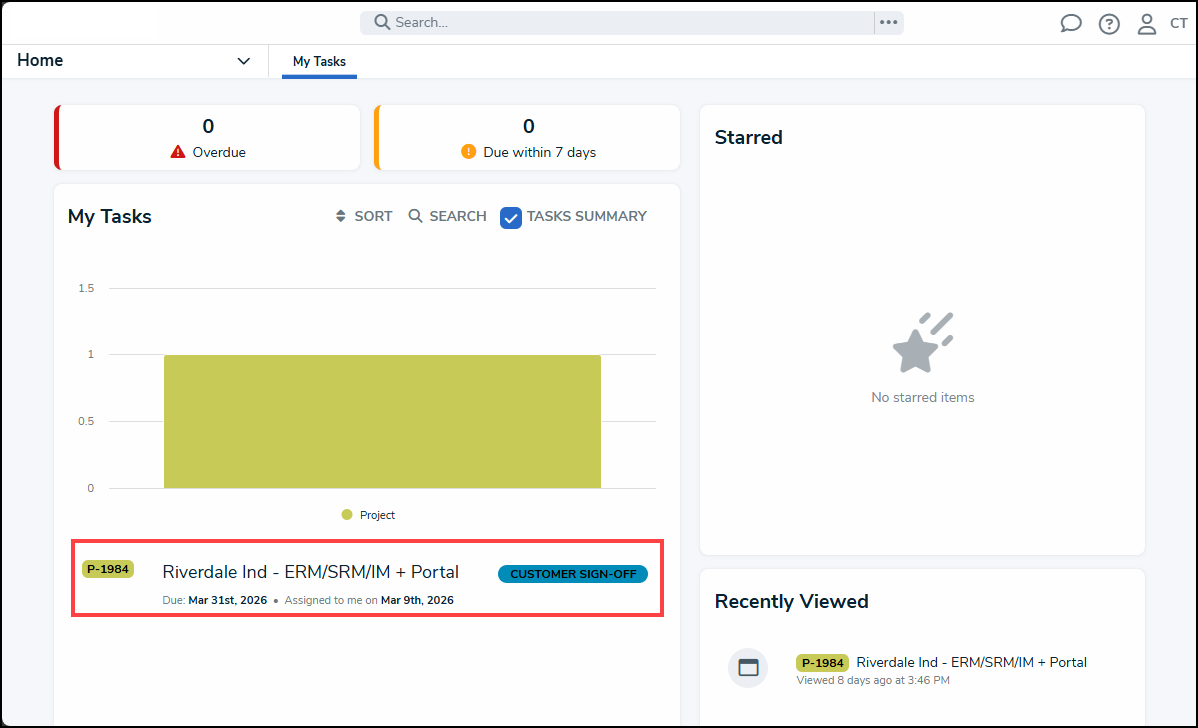
Task: Click the red Overdue warning icon
Action: [178, 152]
